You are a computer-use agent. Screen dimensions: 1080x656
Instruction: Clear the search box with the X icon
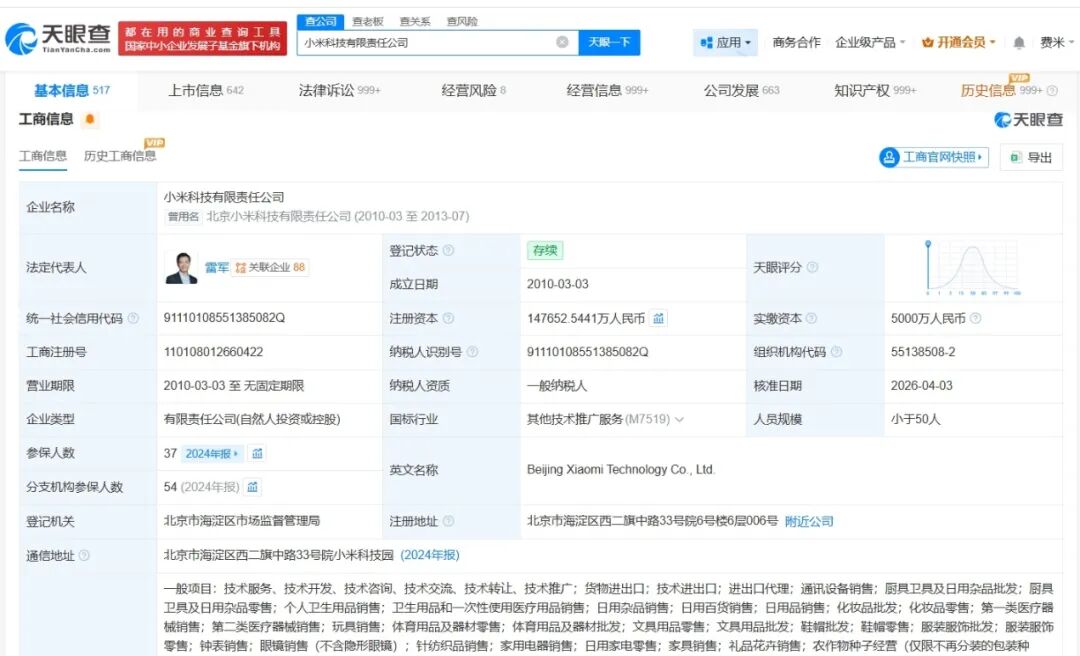(562, 42)
